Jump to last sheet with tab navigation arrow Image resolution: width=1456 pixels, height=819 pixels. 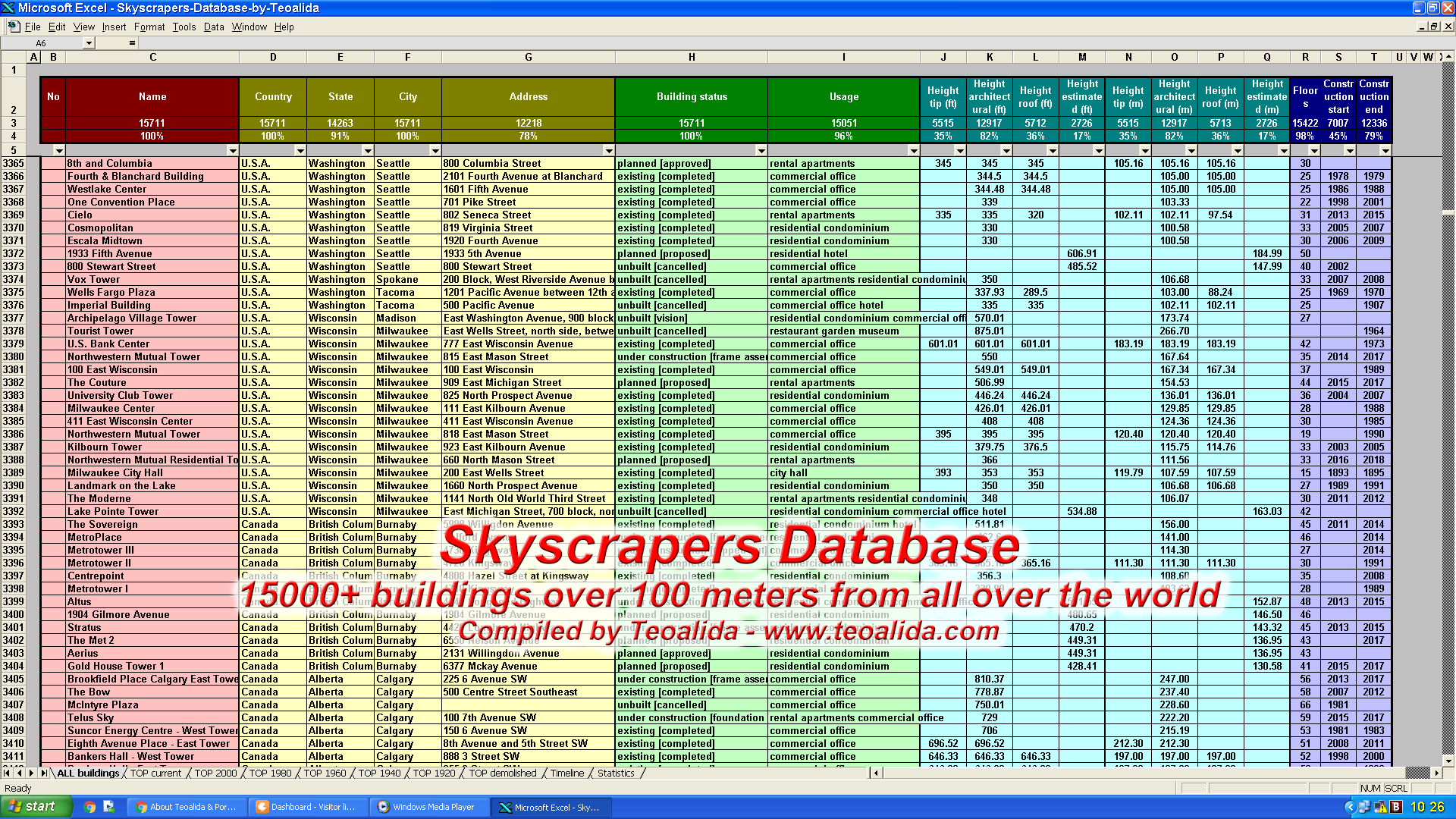click(43, 773)
